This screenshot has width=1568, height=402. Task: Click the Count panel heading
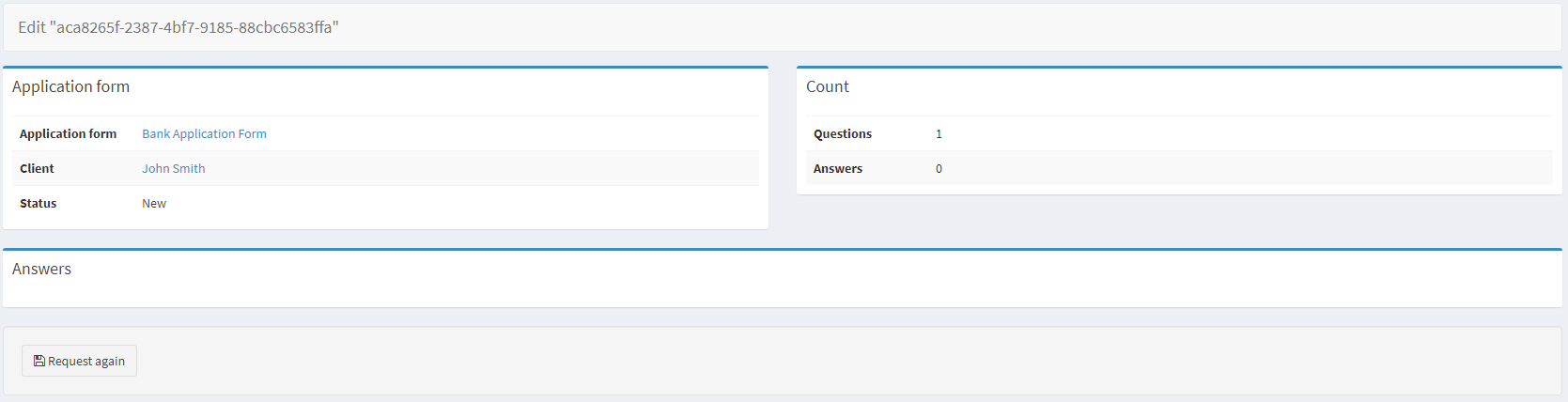click(827, 86)
